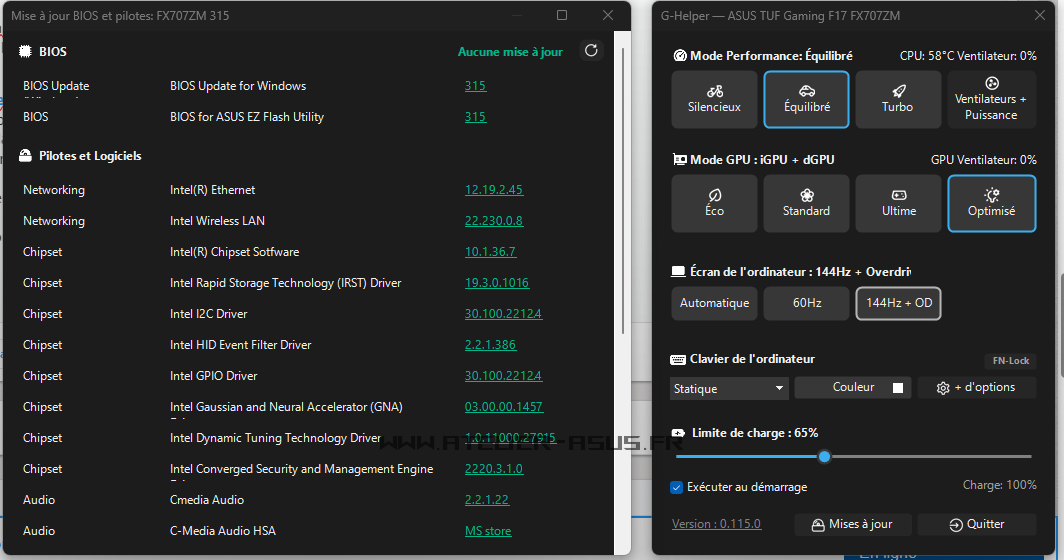Set screen to Automatique refresh mode
Screen dimensions: 1064x560
[x=714, y=303]
